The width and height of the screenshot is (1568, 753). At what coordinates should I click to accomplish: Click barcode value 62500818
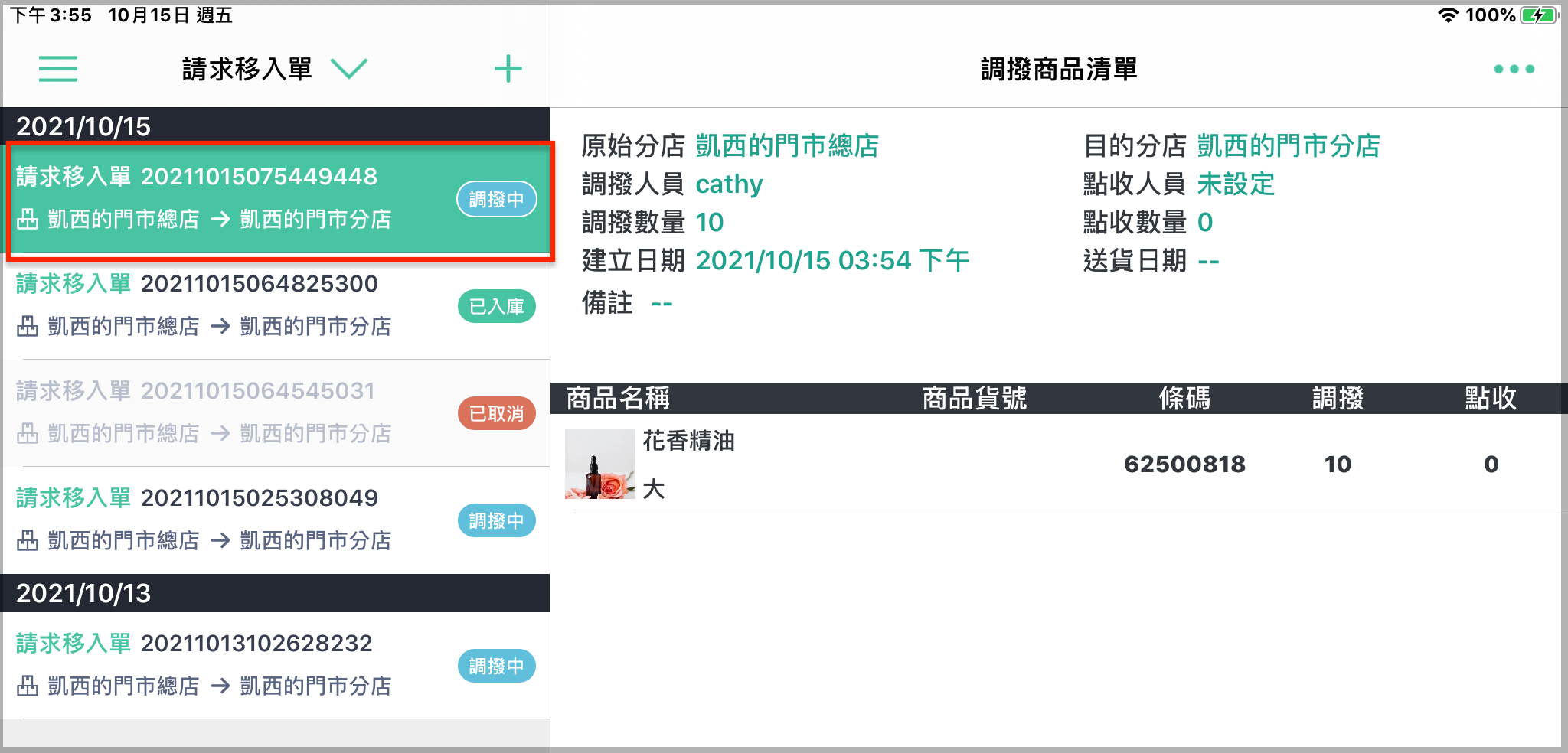(1184, 464)
